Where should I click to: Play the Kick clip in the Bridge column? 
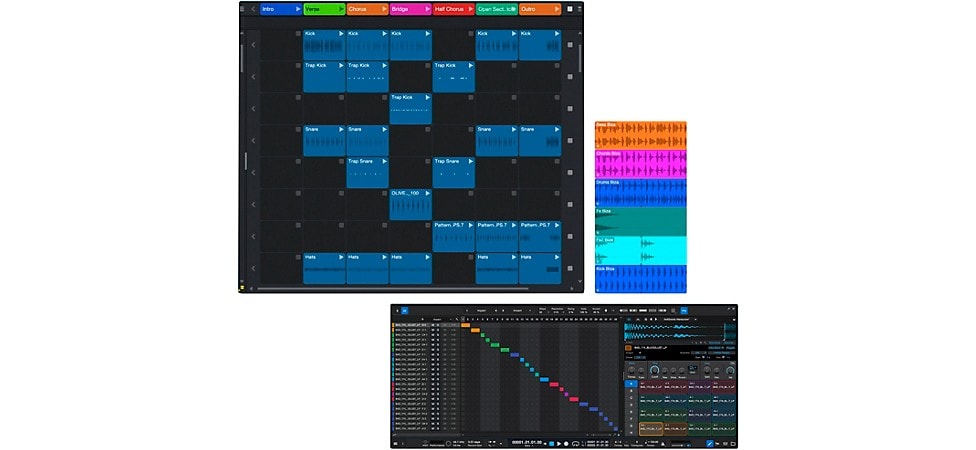coord(428,34)
